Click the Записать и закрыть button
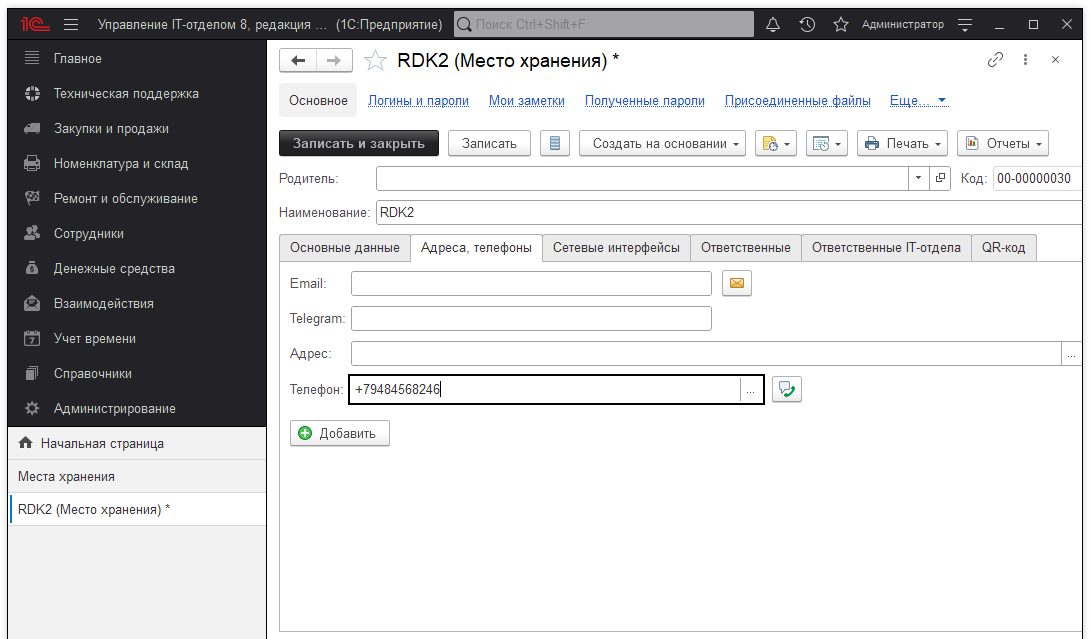Screen dimensions: 1090x639 (359, 143)
